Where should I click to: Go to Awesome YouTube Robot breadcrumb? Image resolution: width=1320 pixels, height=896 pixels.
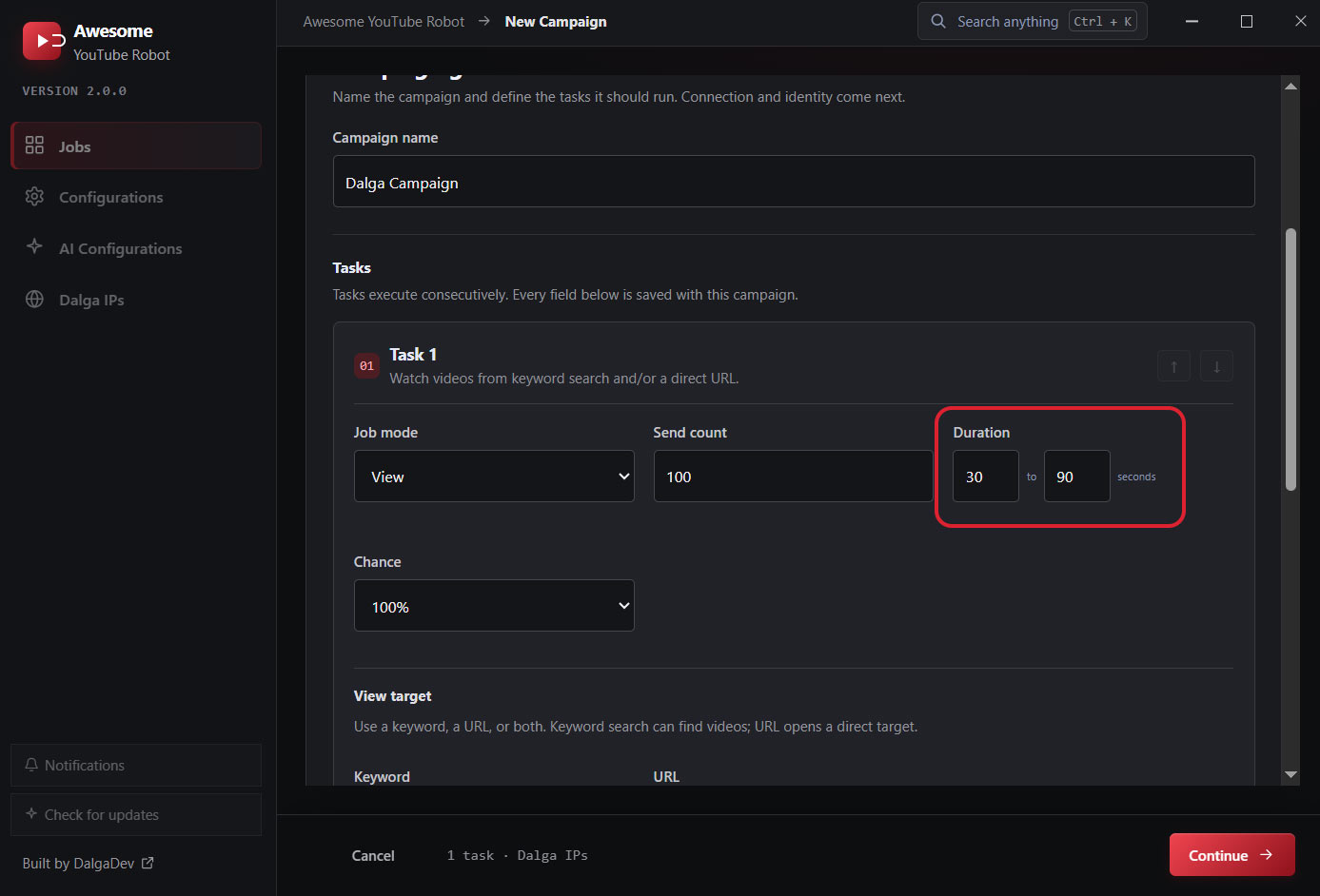tap(384, 21)
